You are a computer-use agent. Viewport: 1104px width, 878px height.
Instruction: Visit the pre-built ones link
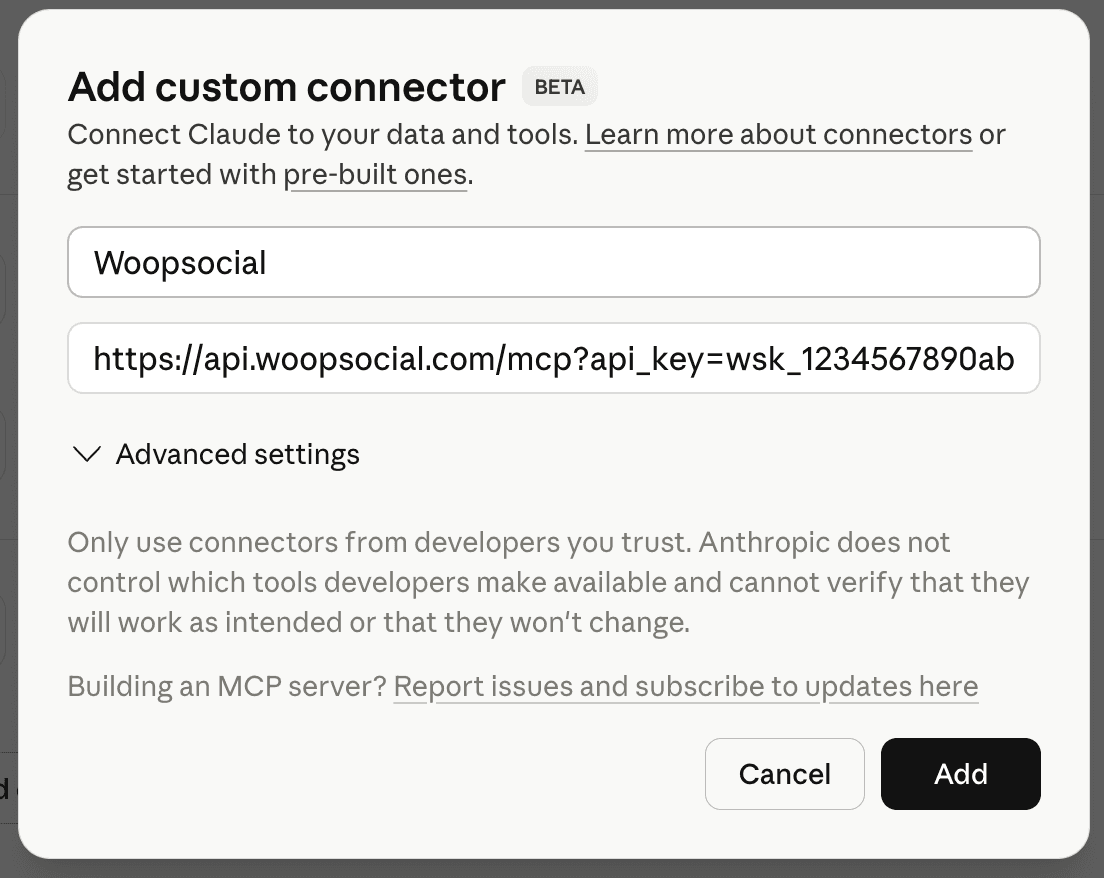tap(376, 174)
